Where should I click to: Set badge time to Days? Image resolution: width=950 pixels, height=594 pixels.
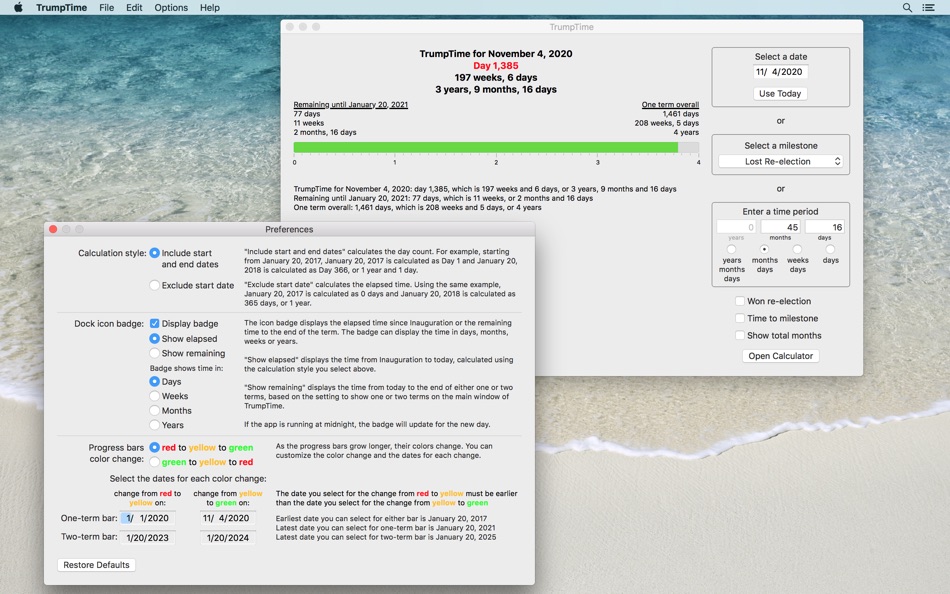pyautogui.click(x=154, y=381)
